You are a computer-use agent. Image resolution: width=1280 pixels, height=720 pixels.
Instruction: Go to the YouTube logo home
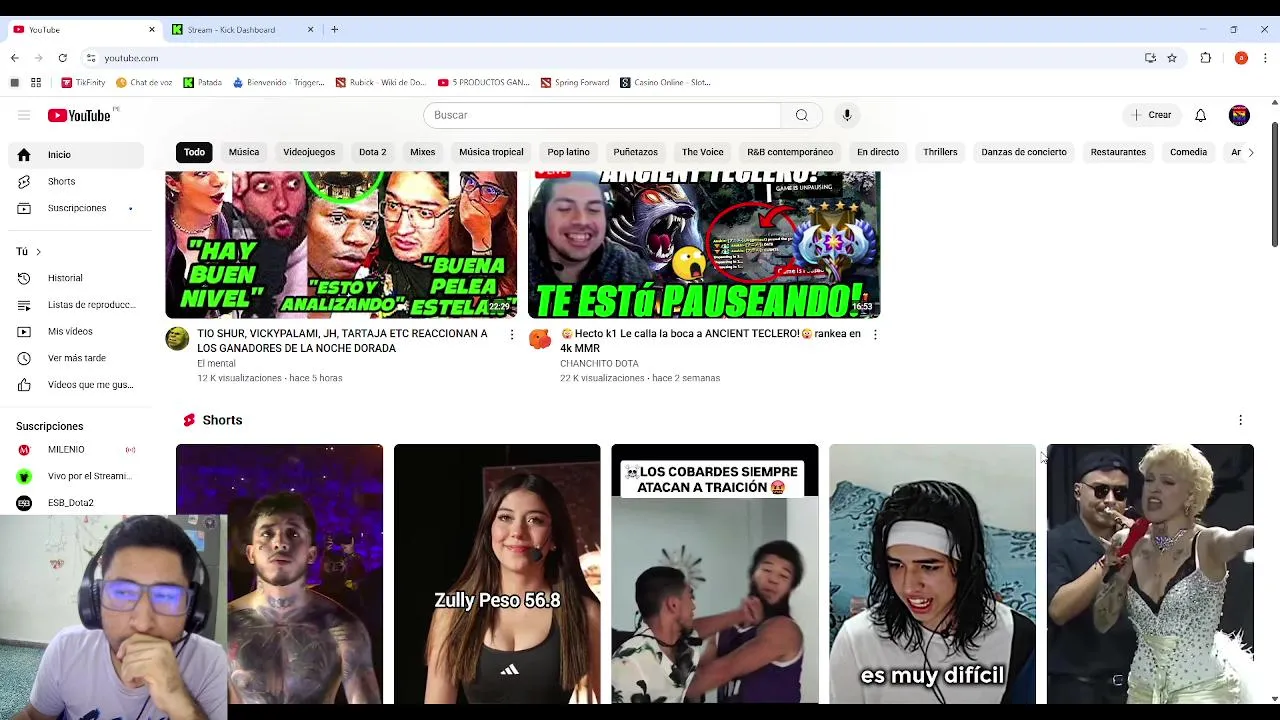(80, 115)
